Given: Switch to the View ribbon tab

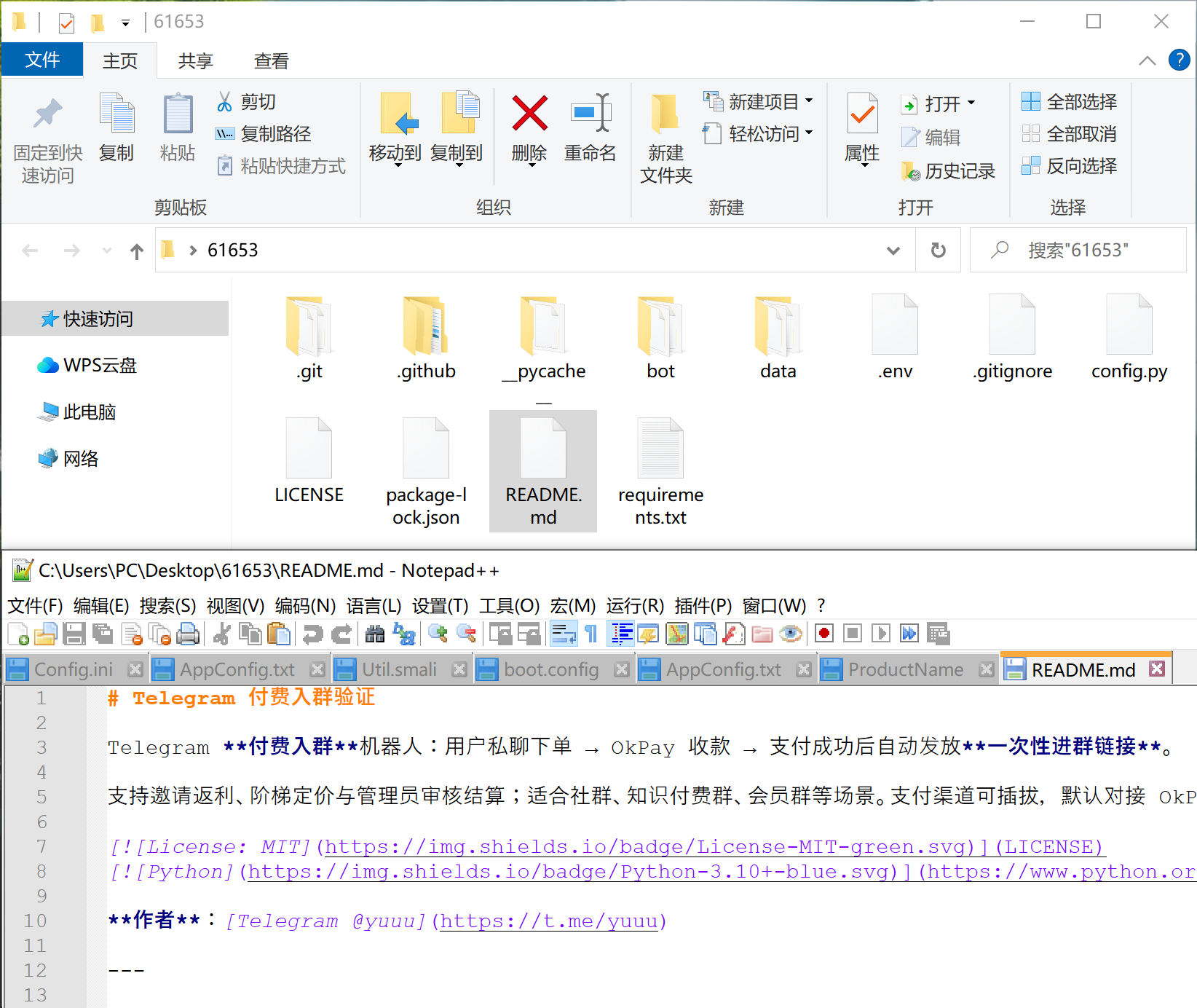Looking at the screenshot, I should [272, 61].
